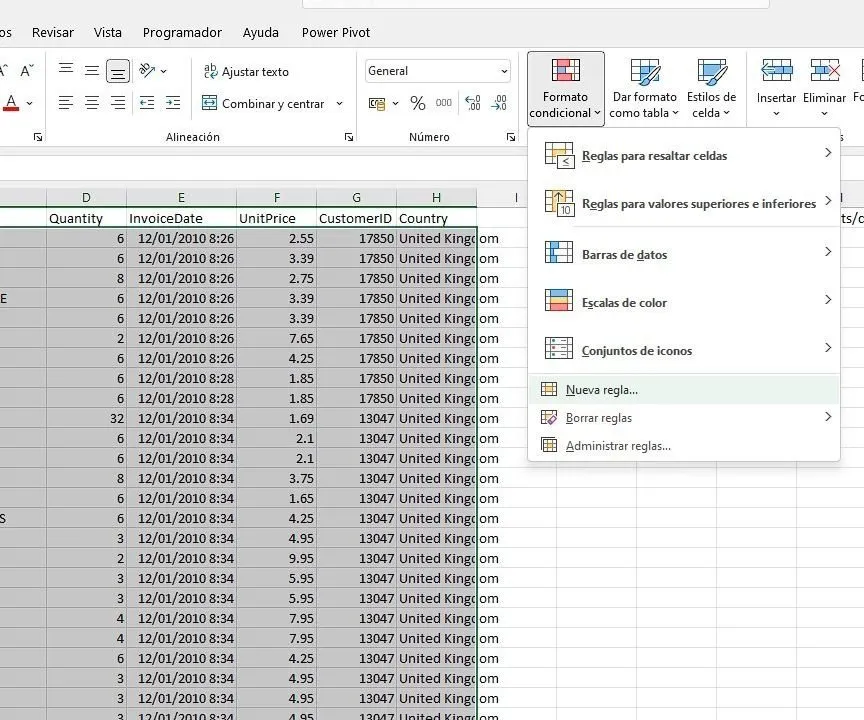Screen dimensions: 864x720
Task: Select unit price cell 2.75
Action: click(277, 278)
